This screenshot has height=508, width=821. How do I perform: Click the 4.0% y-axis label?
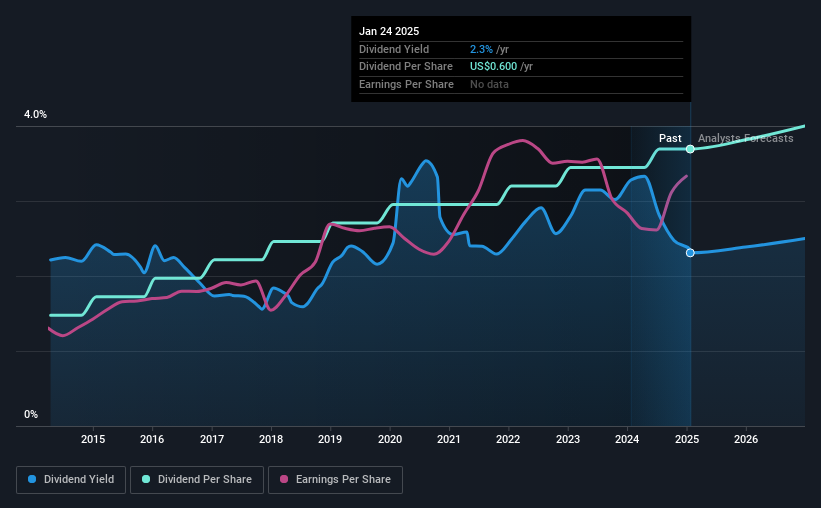click(x=35, y=115)
